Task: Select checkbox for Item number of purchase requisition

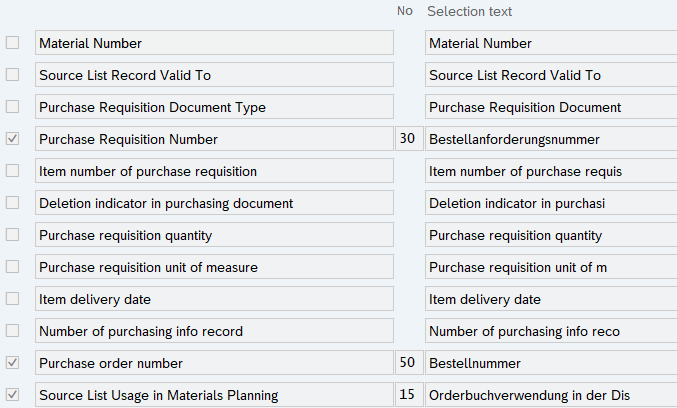Action: (12, 171)
